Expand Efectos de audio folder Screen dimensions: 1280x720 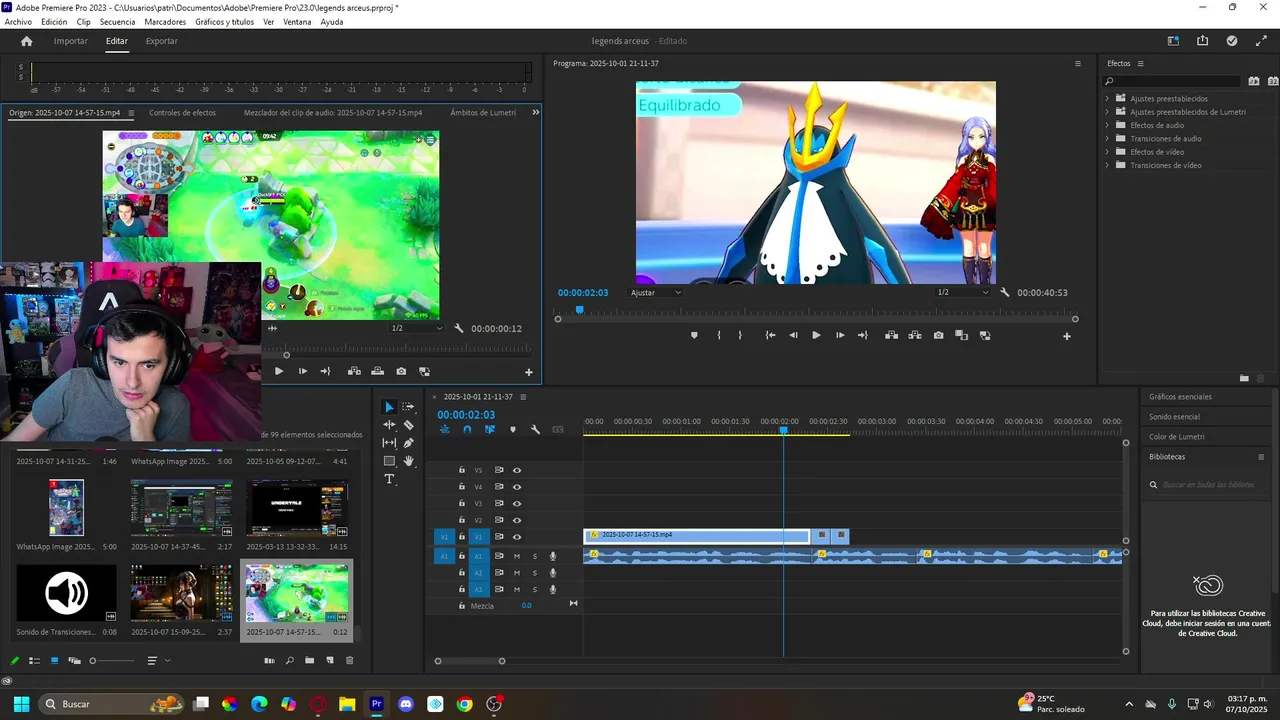click(1107, 125)
